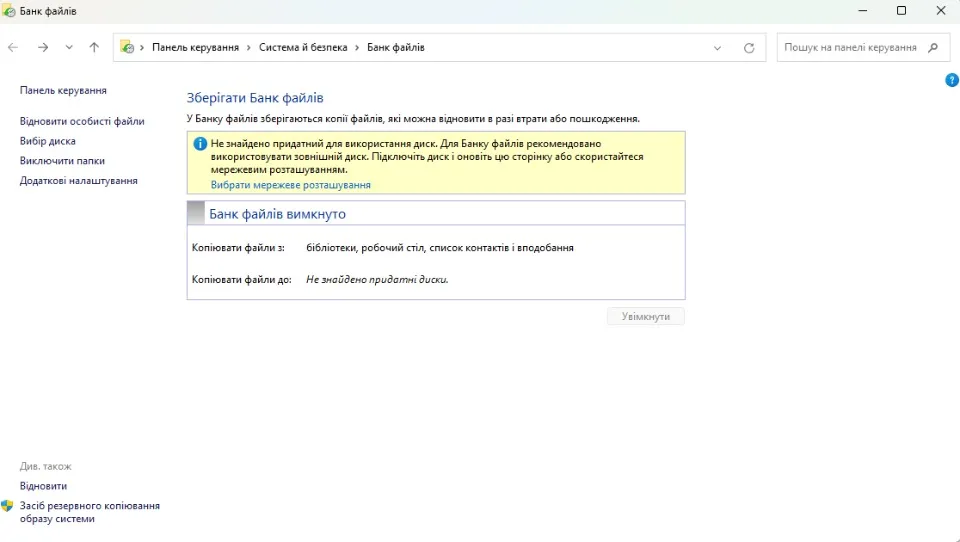960x542 pixels.
Task: Click the File History icon in address bar
Action: pyautogui.click(x=128, y=47)
